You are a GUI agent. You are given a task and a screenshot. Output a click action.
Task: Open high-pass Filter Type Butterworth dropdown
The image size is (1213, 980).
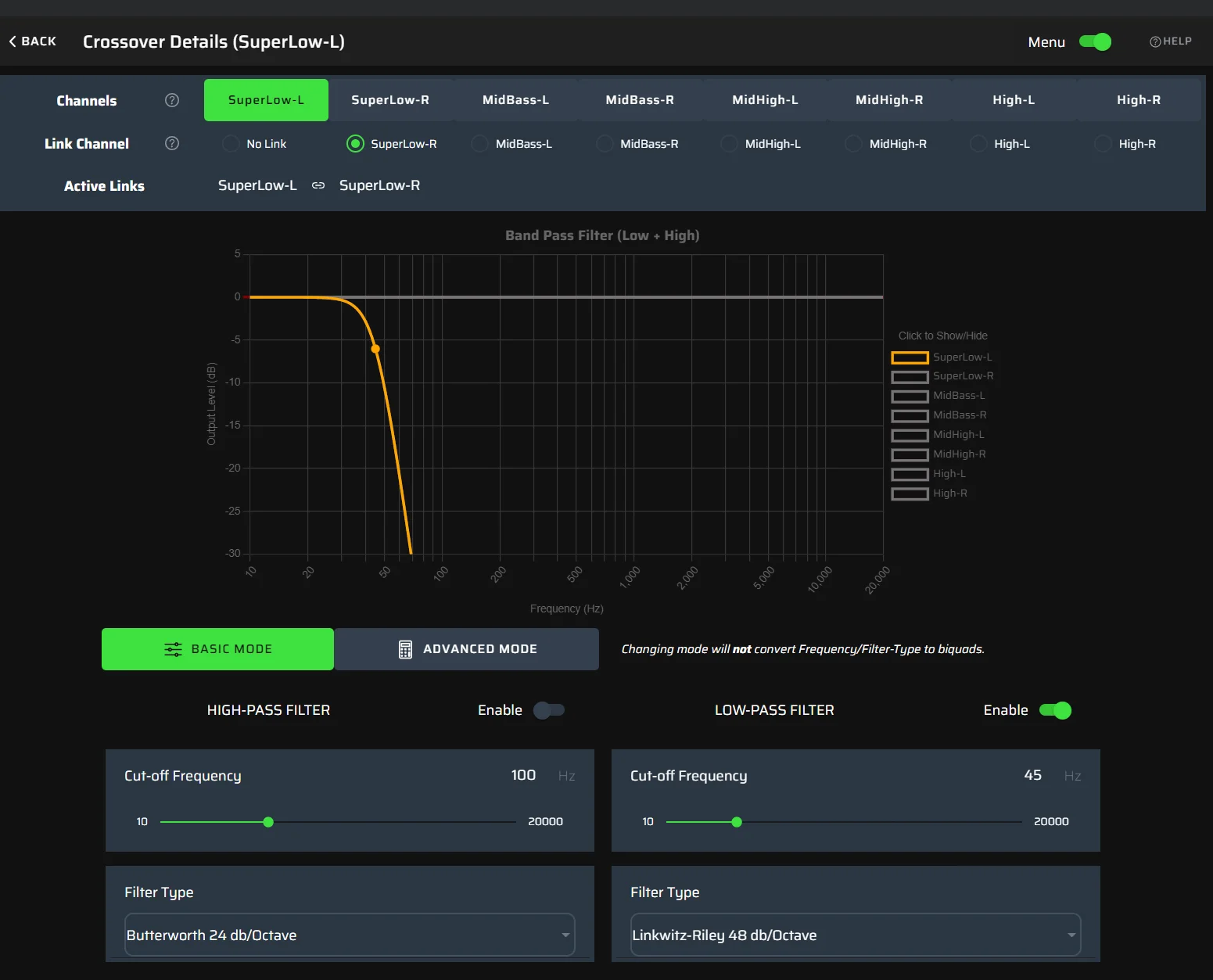(350, 935)
